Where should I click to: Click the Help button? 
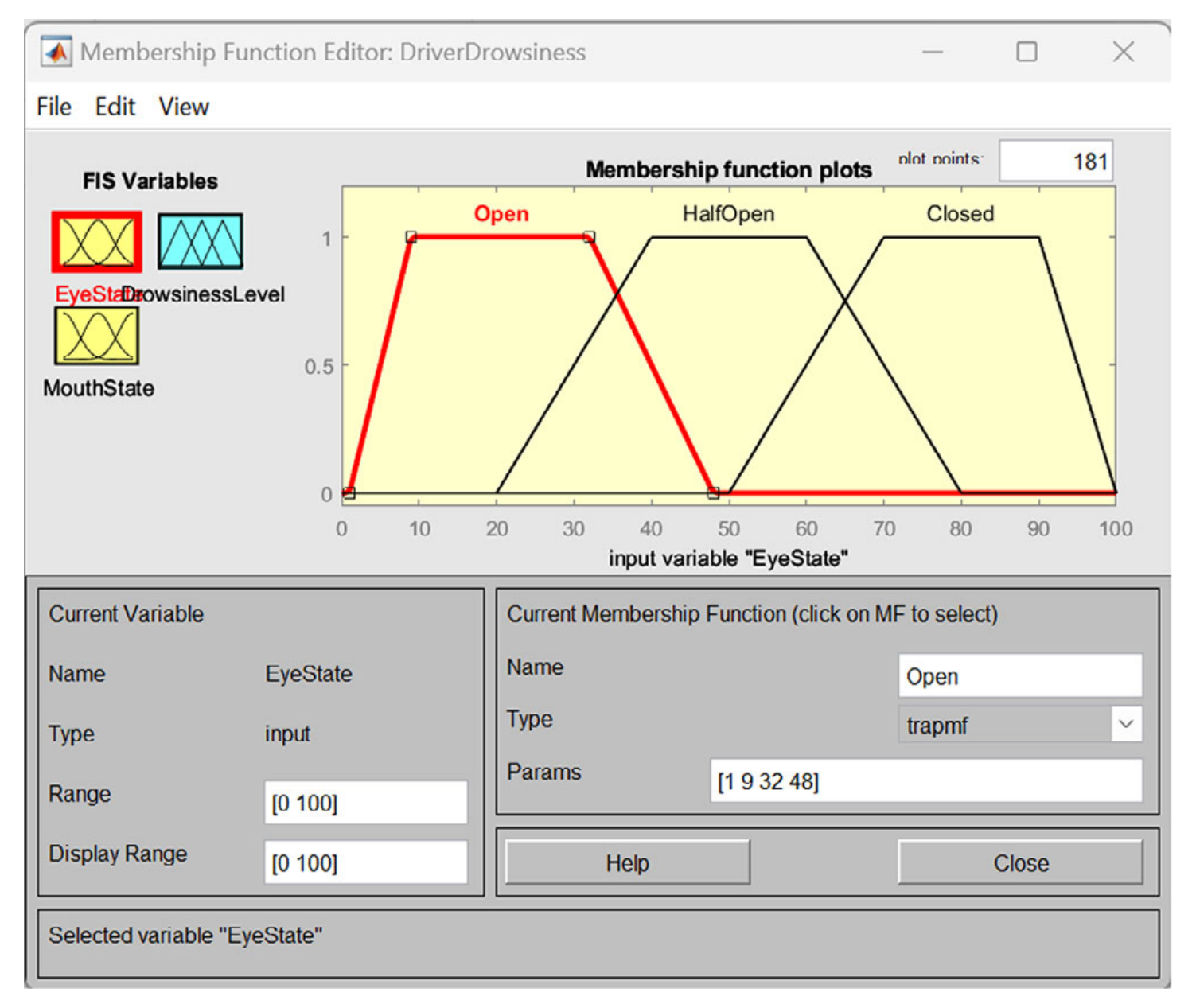click(628, 863)
